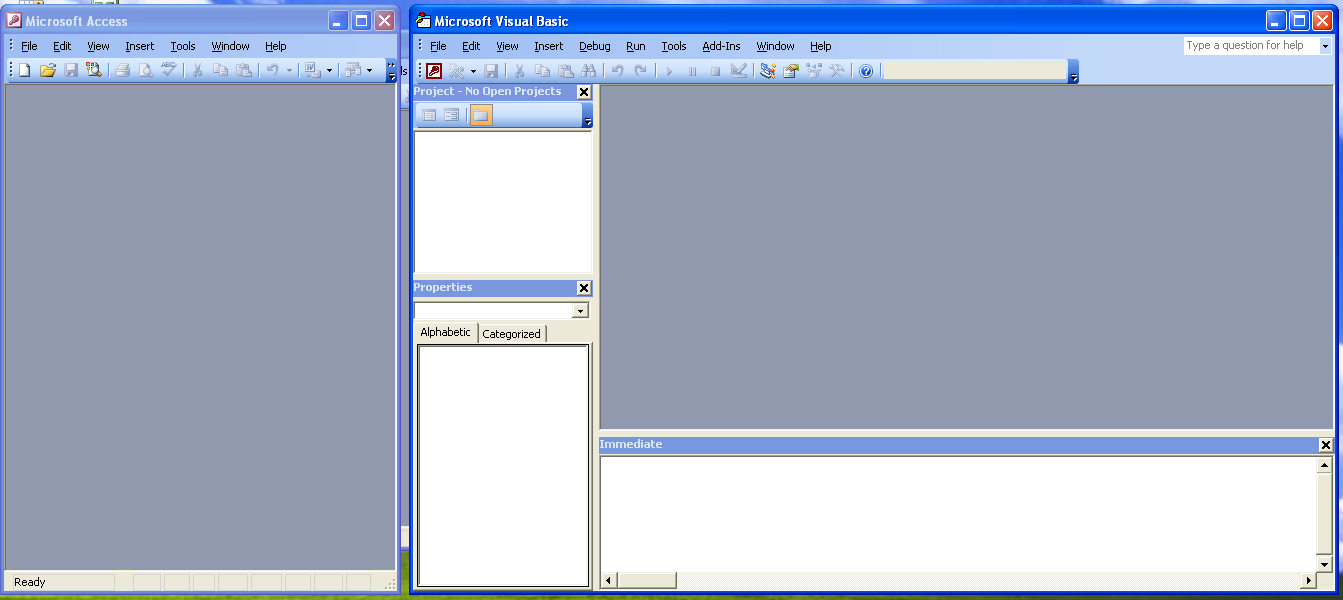Click the 'Type a question for help' box
The height and width of the screenshot is (600, 1343).
(1251, 46)
